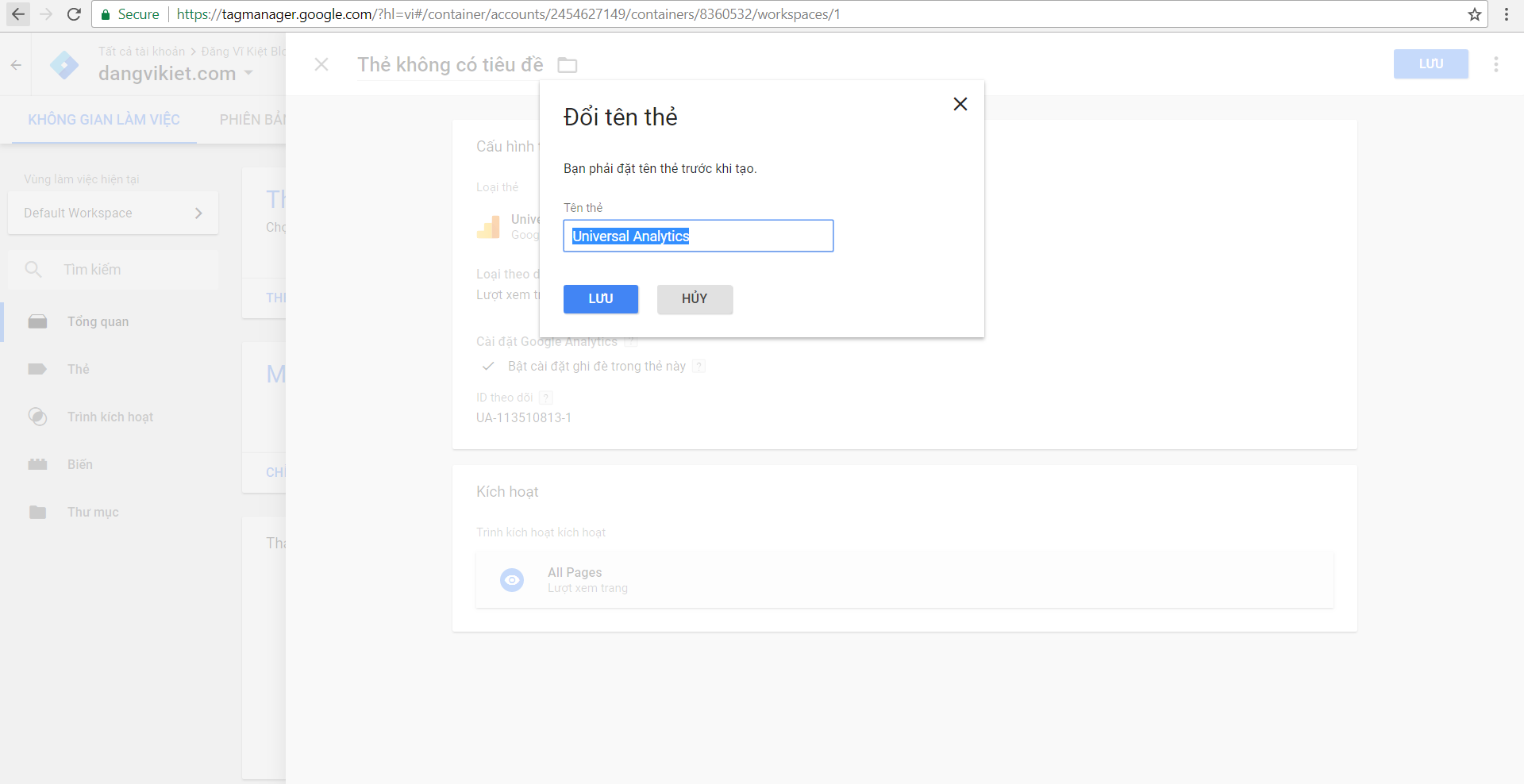Click the browser back arrow

pyautogui.click(x=18, y=14)
